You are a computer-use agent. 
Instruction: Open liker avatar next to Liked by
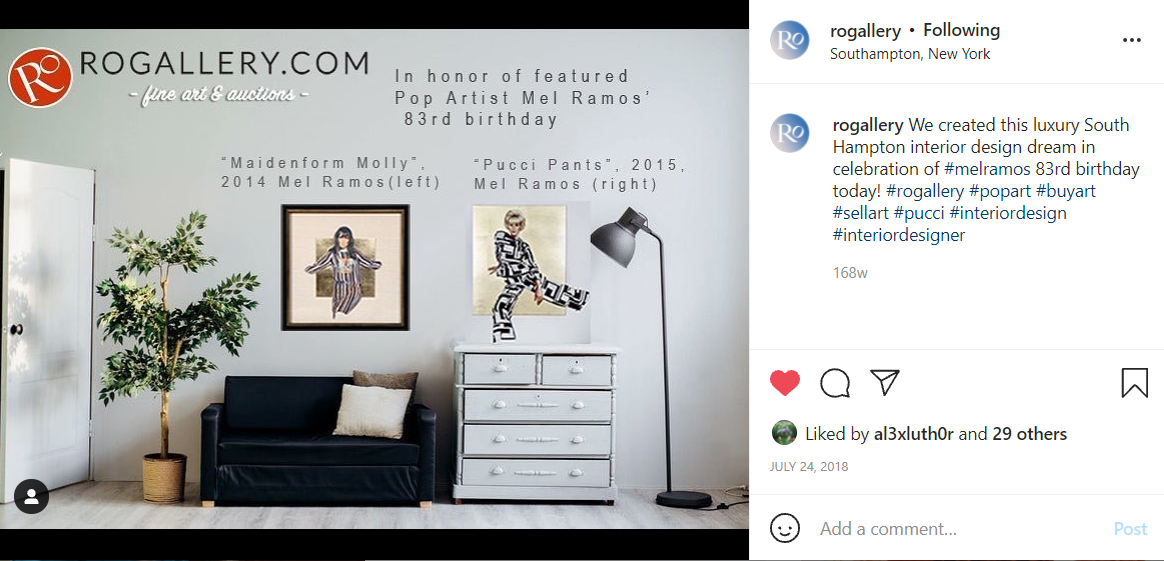785,433
